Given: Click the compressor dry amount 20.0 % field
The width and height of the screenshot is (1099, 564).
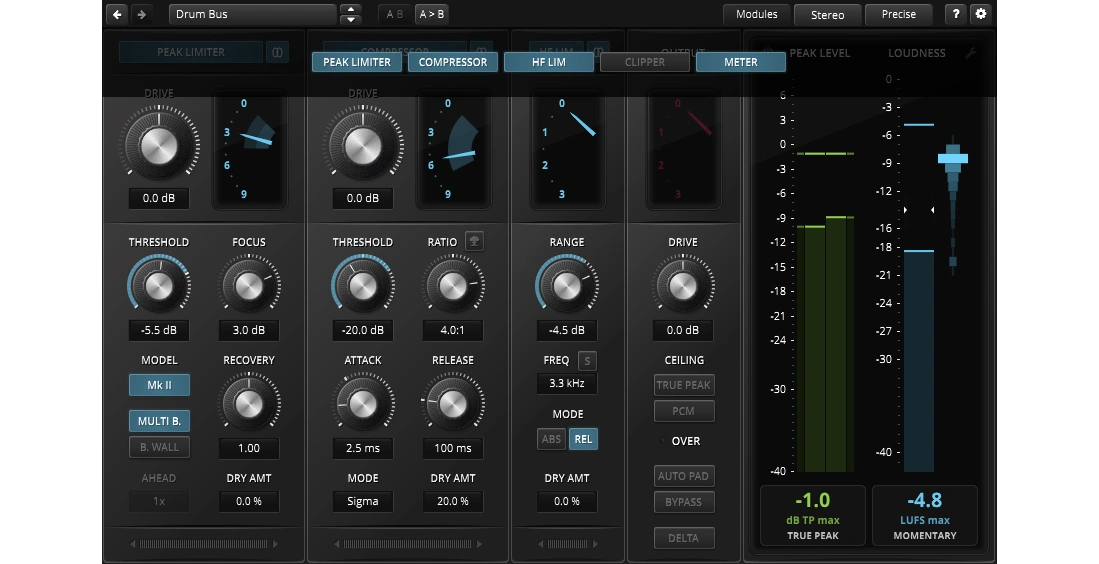Looking at the screenshot, I should [x=453, y=501].
